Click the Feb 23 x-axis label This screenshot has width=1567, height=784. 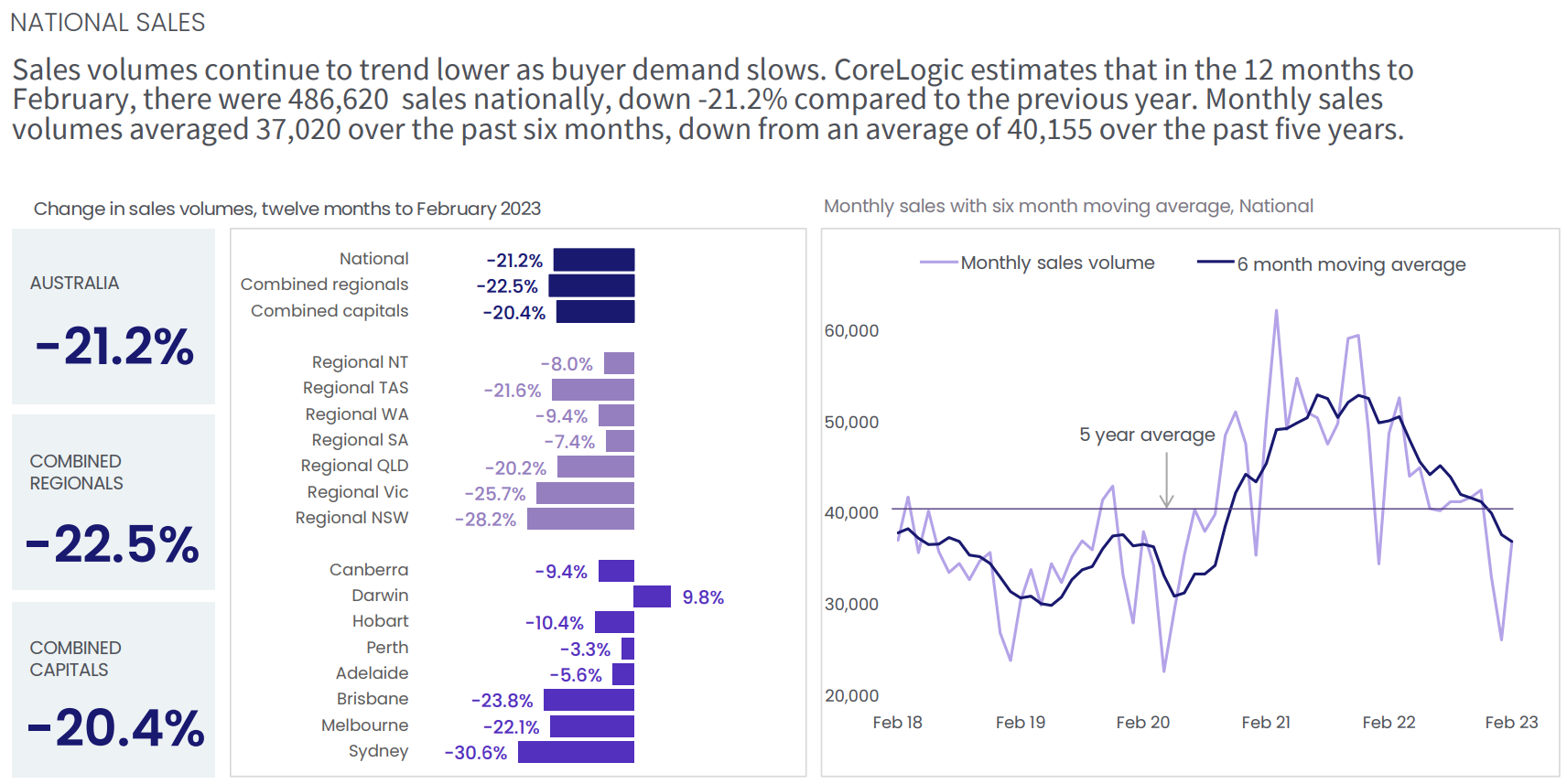coord(1511,723)
